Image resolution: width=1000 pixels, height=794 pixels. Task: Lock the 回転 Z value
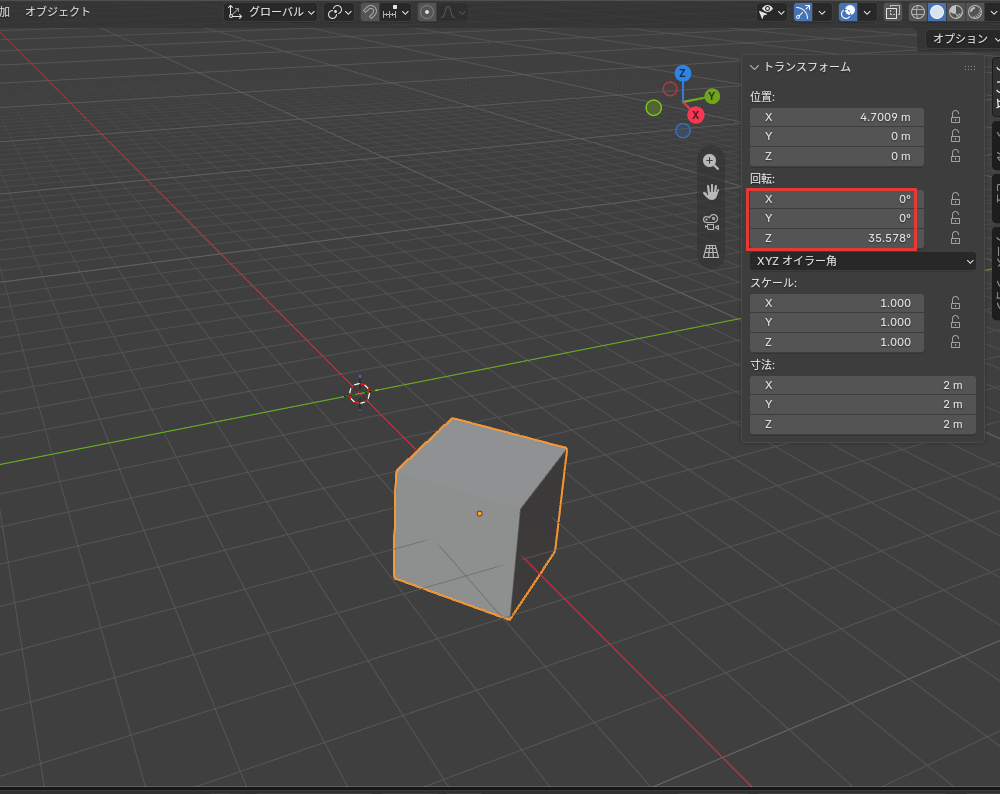pyautogui.click(x=955, y=238)
